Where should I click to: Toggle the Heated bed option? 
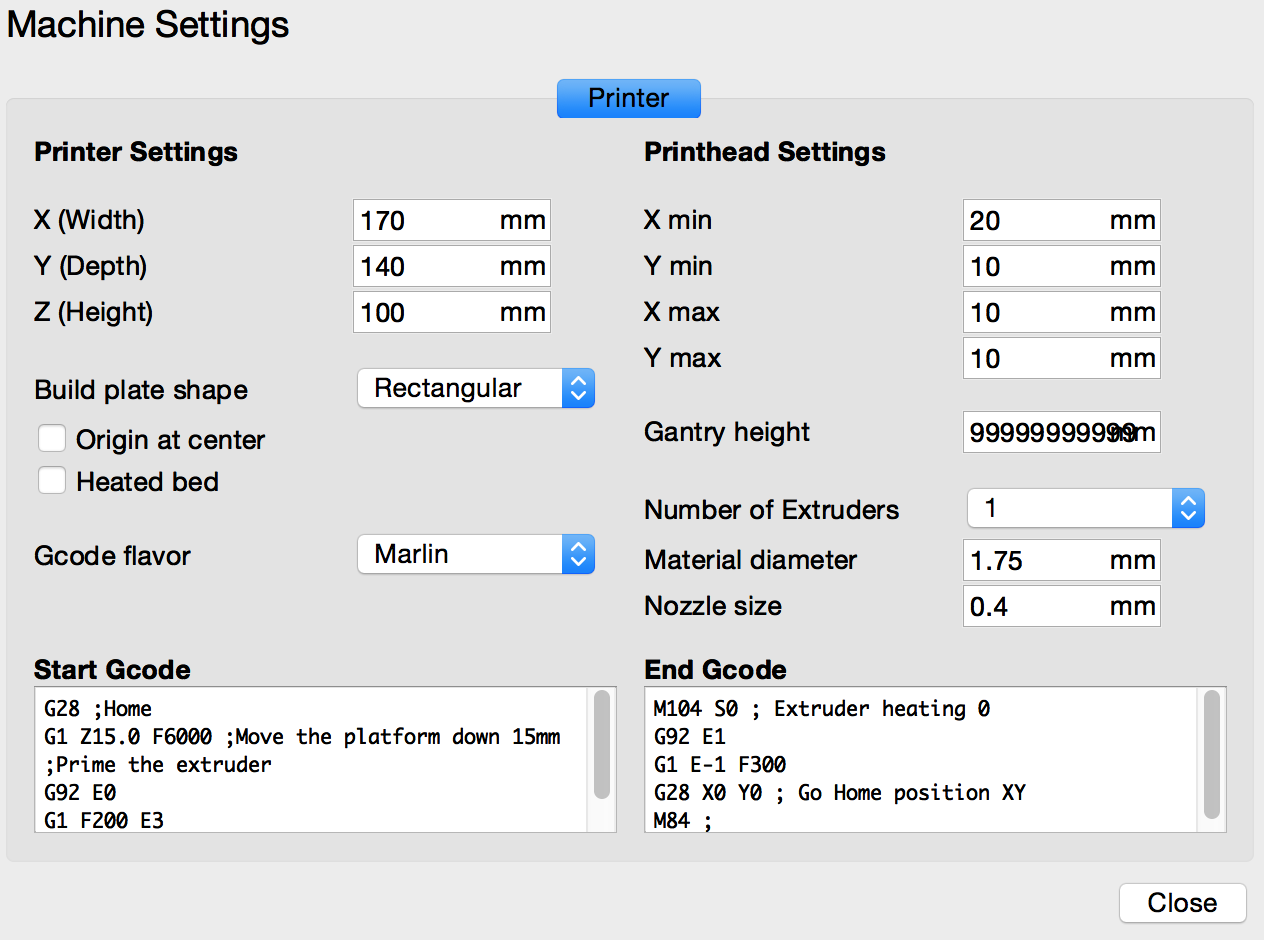51,480
